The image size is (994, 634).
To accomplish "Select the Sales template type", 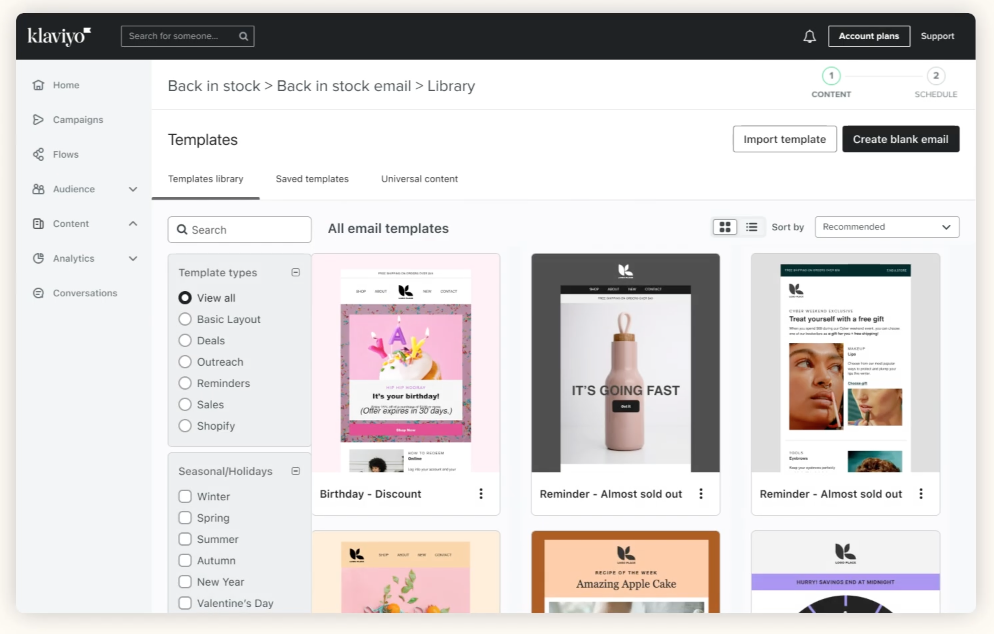I will (x=185, y=404).
